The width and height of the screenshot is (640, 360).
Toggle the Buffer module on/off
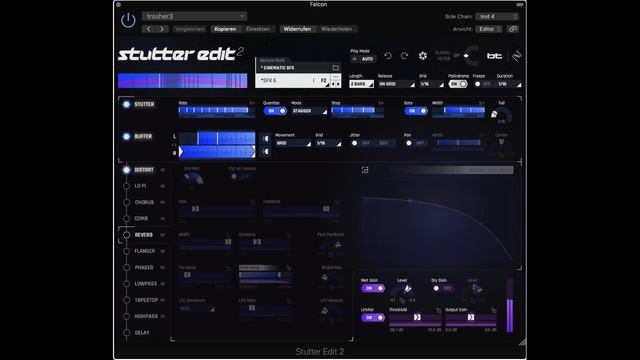(127, 136)
